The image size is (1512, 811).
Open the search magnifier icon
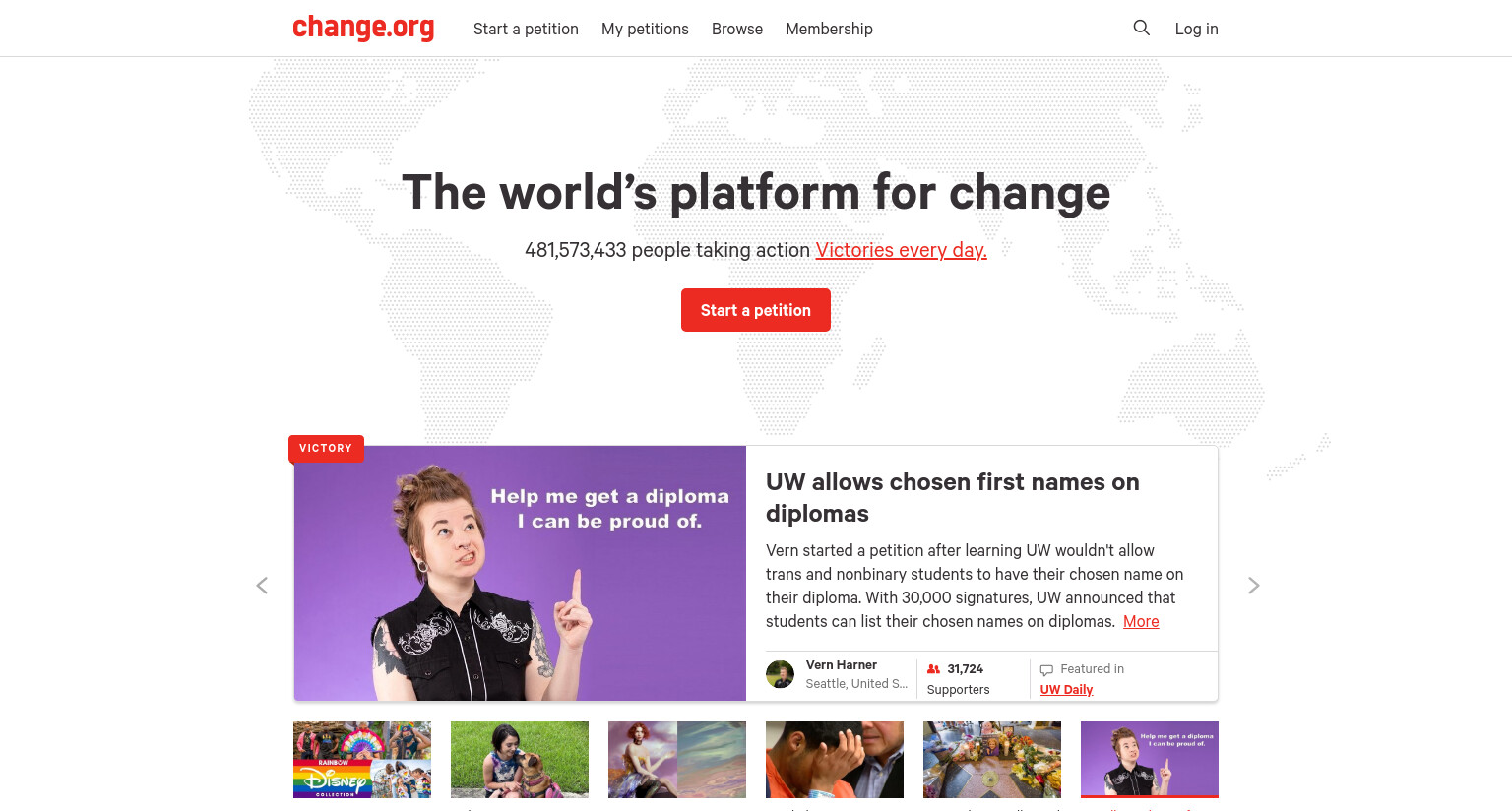point(1141,28)
